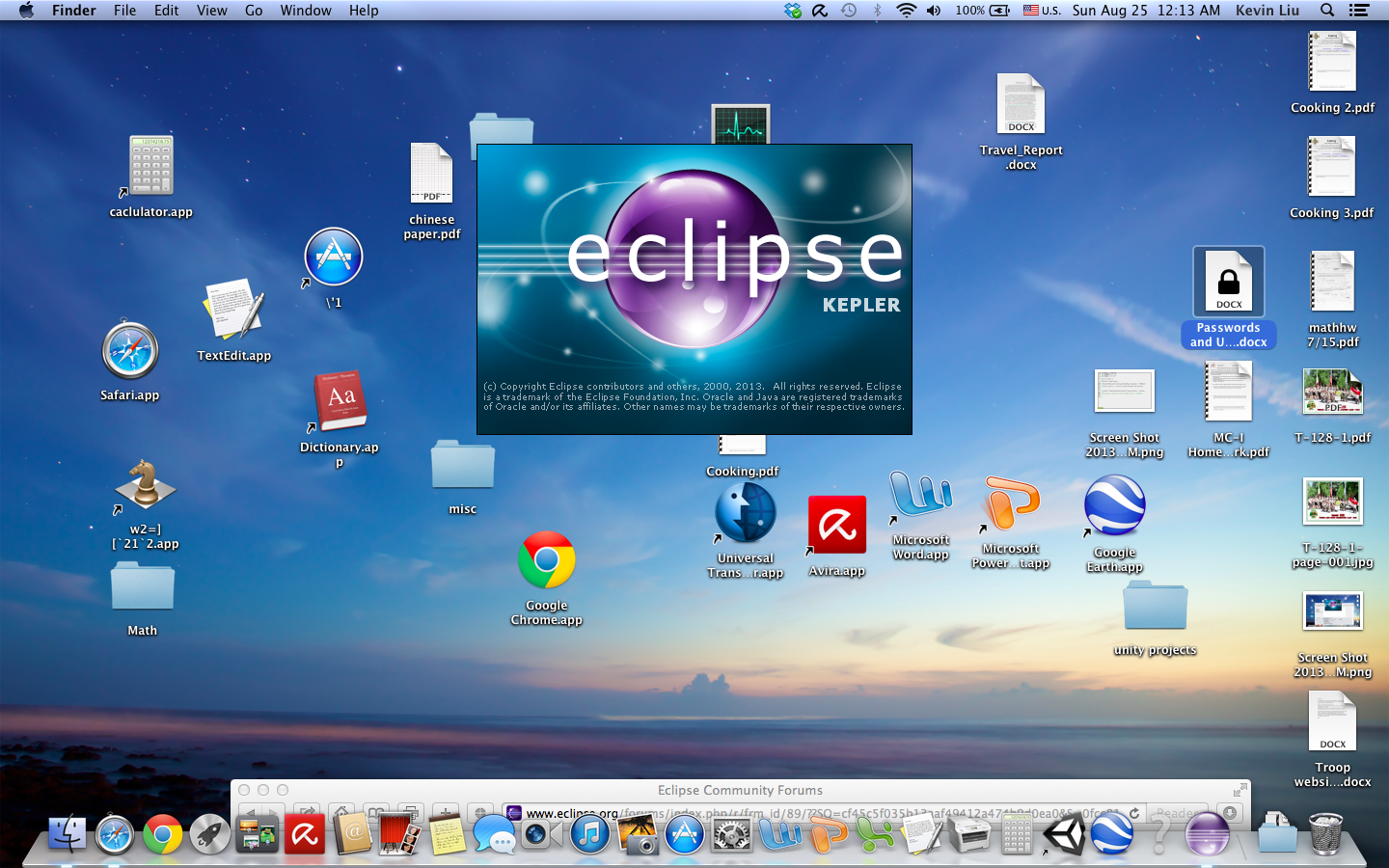Click the battery 100% indicator
1389x868 pixels.
tap(983, 11)
